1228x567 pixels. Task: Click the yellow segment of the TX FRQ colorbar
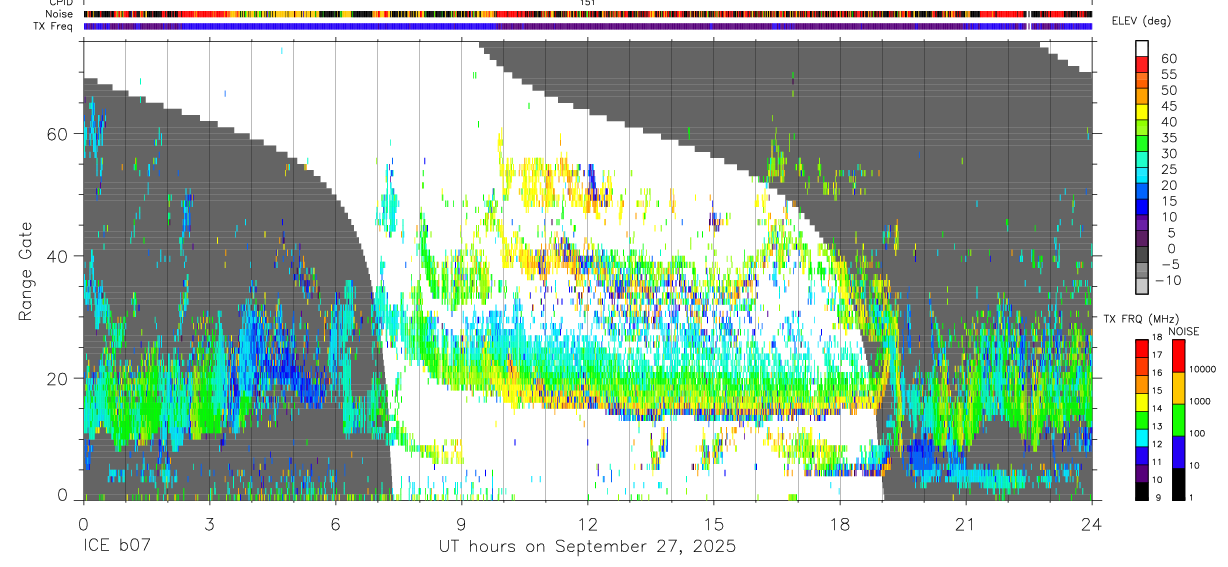[x=1142, y=402]
